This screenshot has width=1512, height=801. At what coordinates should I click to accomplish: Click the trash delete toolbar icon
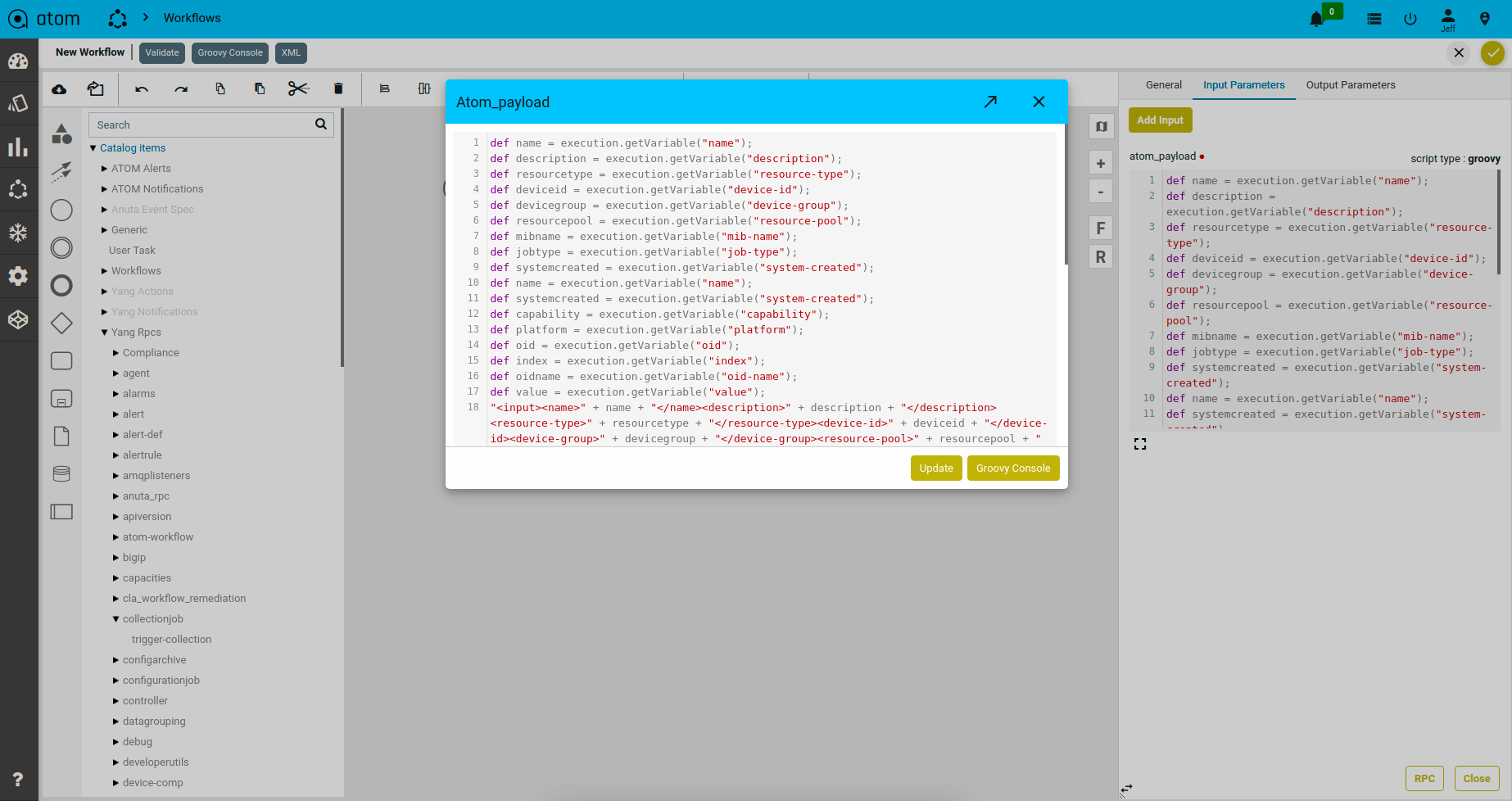coord(338,88)
